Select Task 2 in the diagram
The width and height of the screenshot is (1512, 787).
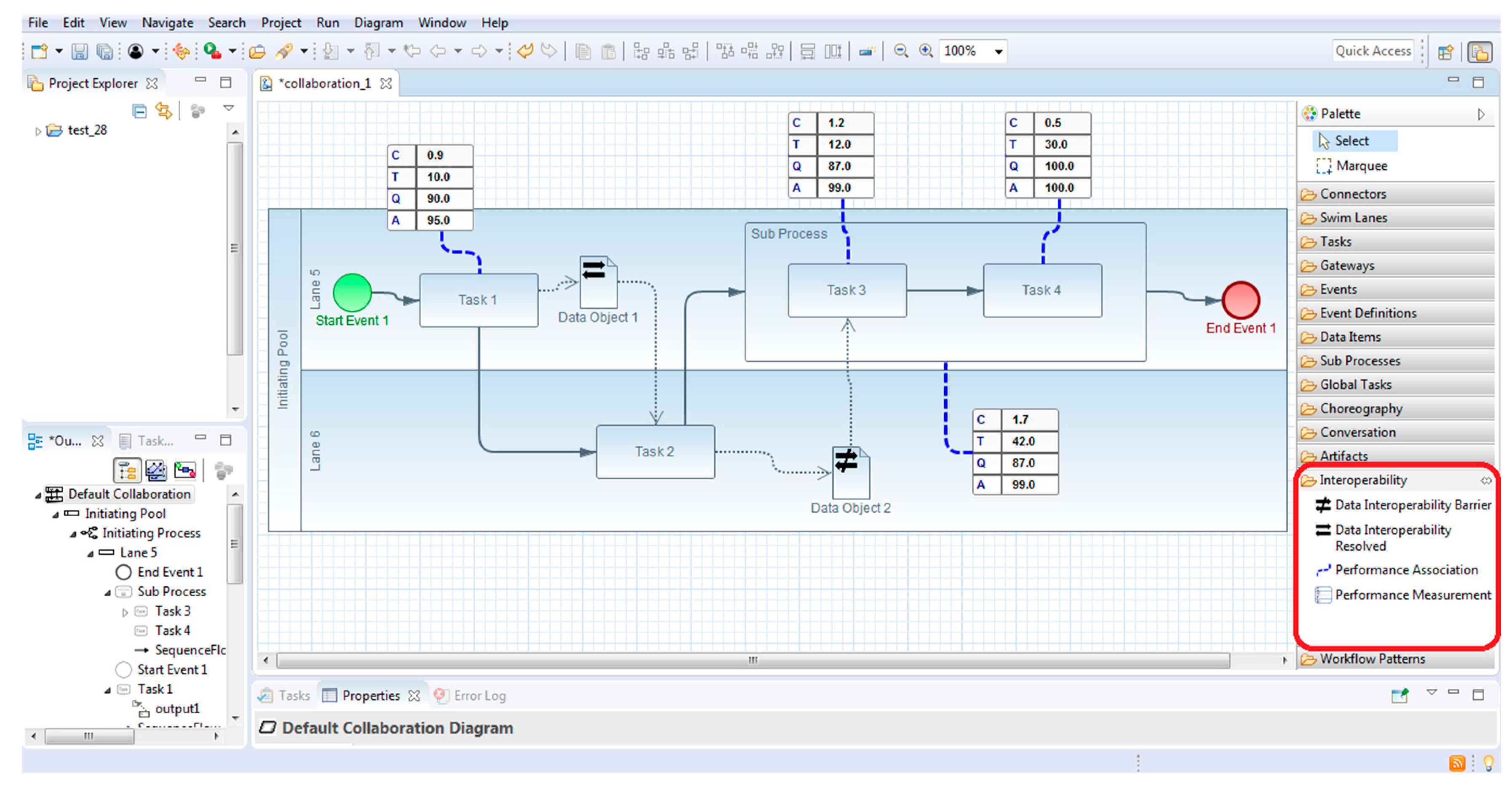coord(655,452)
